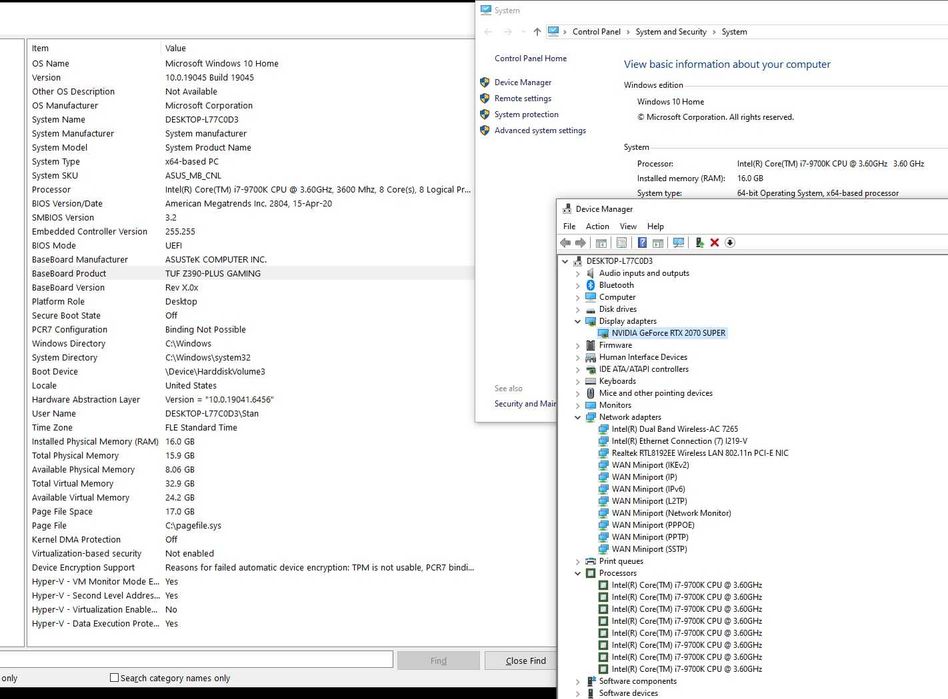This screenshot has width=948, height=699.
Task: Click the green Update driver toolbar icon
Action: click(700, 242)
